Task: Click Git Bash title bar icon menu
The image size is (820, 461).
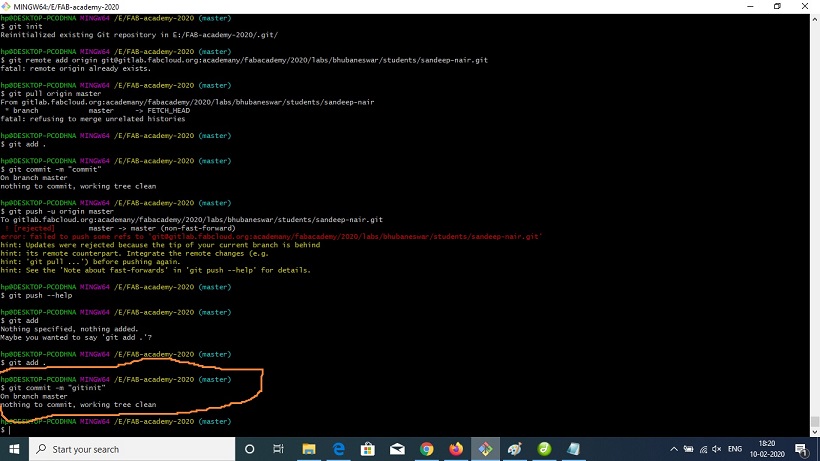Action: click(6, 6)
